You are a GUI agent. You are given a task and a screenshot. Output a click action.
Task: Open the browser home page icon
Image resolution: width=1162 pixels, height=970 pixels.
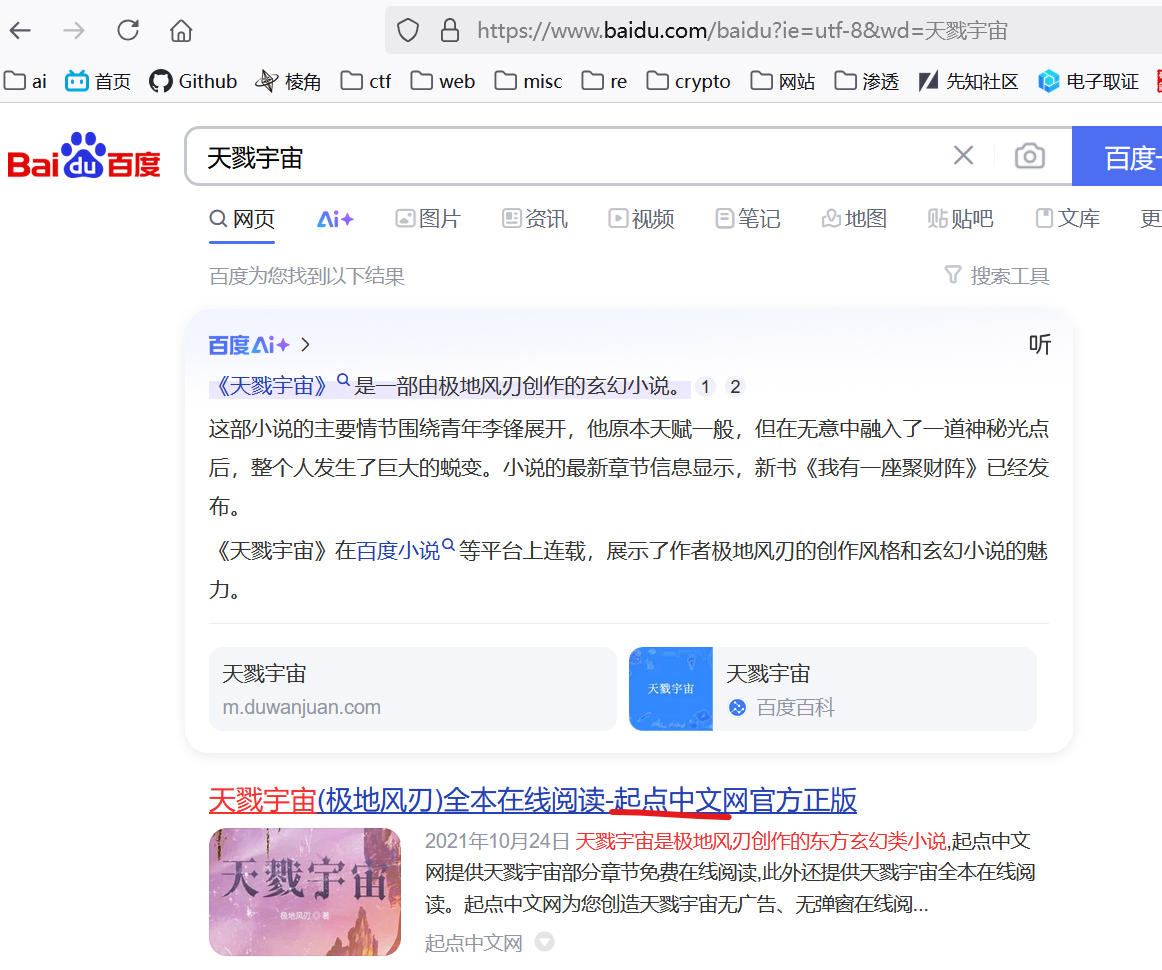coord(181,30)
